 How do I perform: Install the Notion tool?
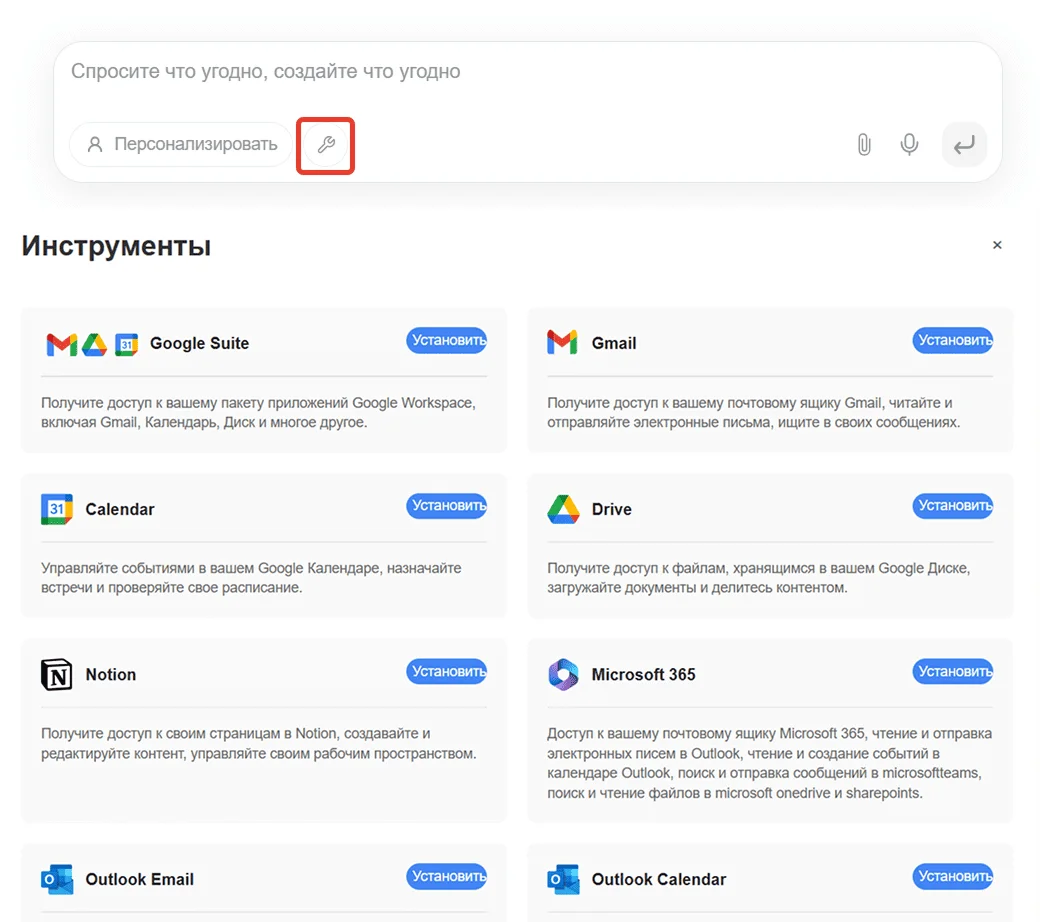446,671
